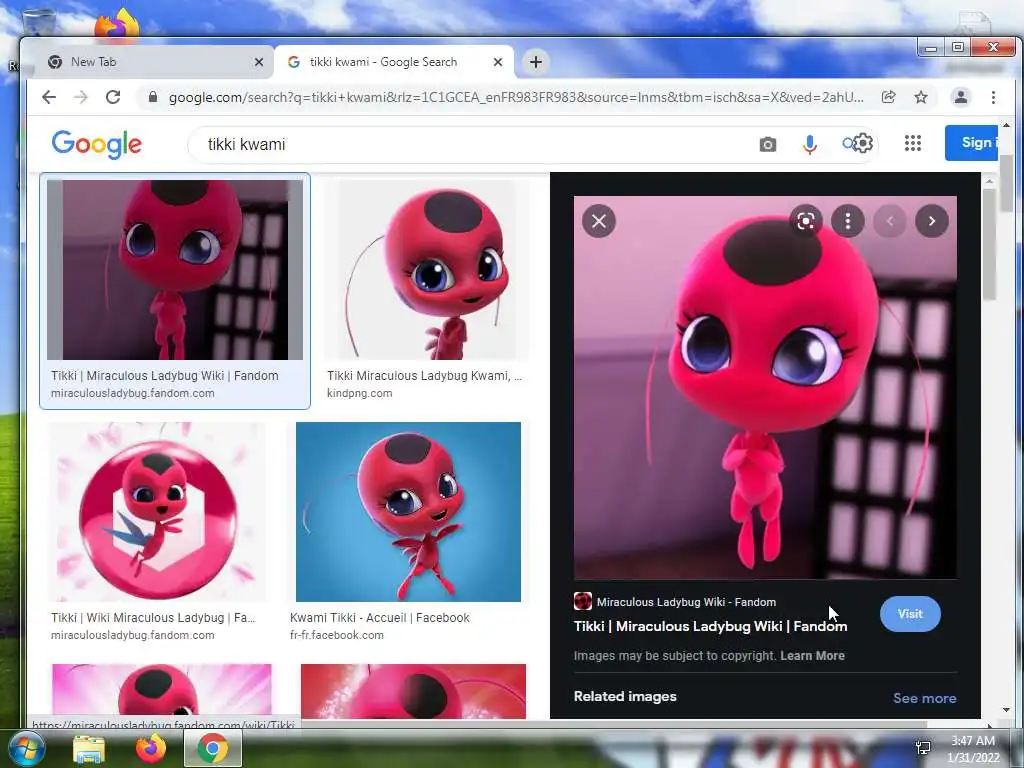Visit the Miraculous Ladybug Wiki page
1024x768 pixels.
point(910,614)
